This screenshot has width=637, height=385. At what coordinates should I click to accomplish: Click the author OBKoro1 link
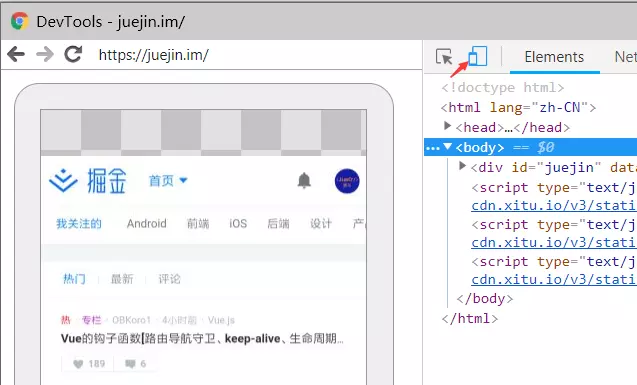coord(131,320)
